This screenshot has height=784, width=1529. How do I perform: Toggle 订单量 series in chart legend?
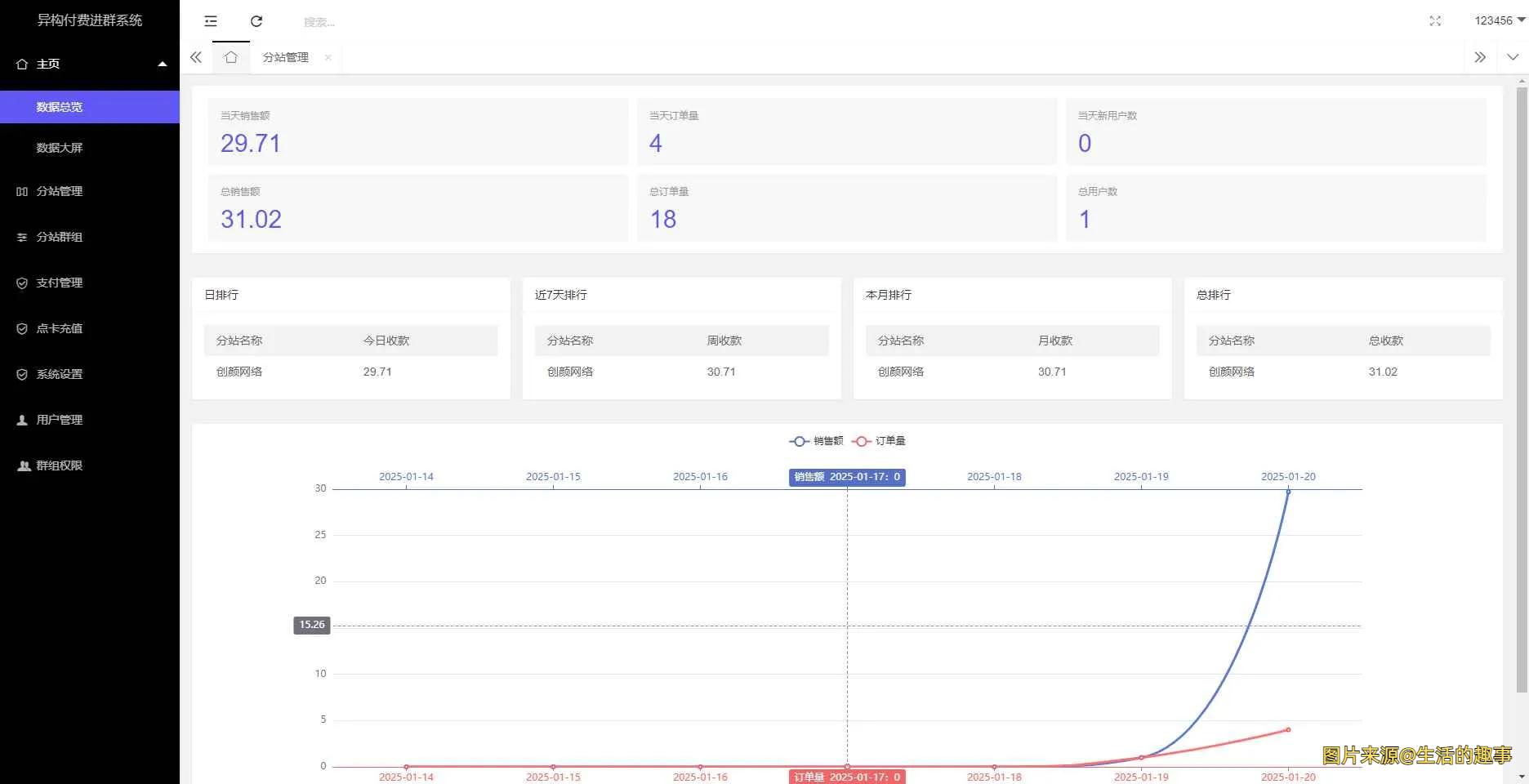click(x=879, y=441)
